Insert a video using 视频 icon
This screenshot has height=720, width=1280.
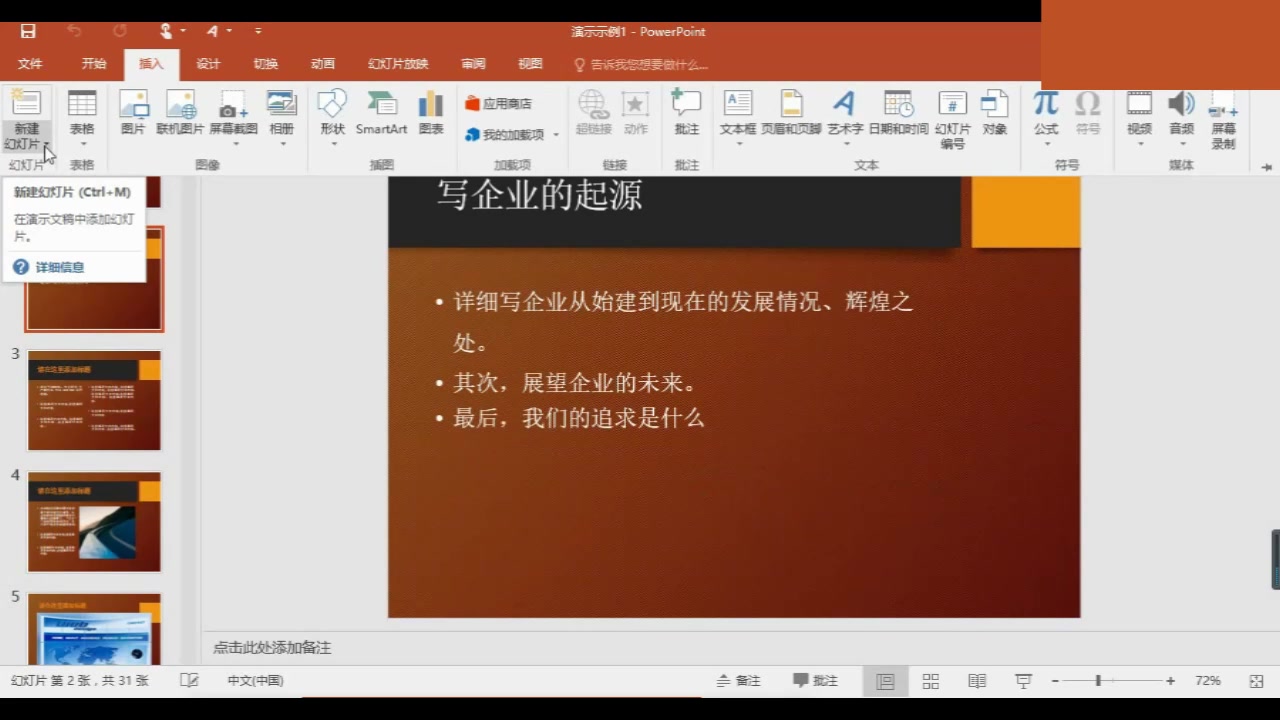1139,110
